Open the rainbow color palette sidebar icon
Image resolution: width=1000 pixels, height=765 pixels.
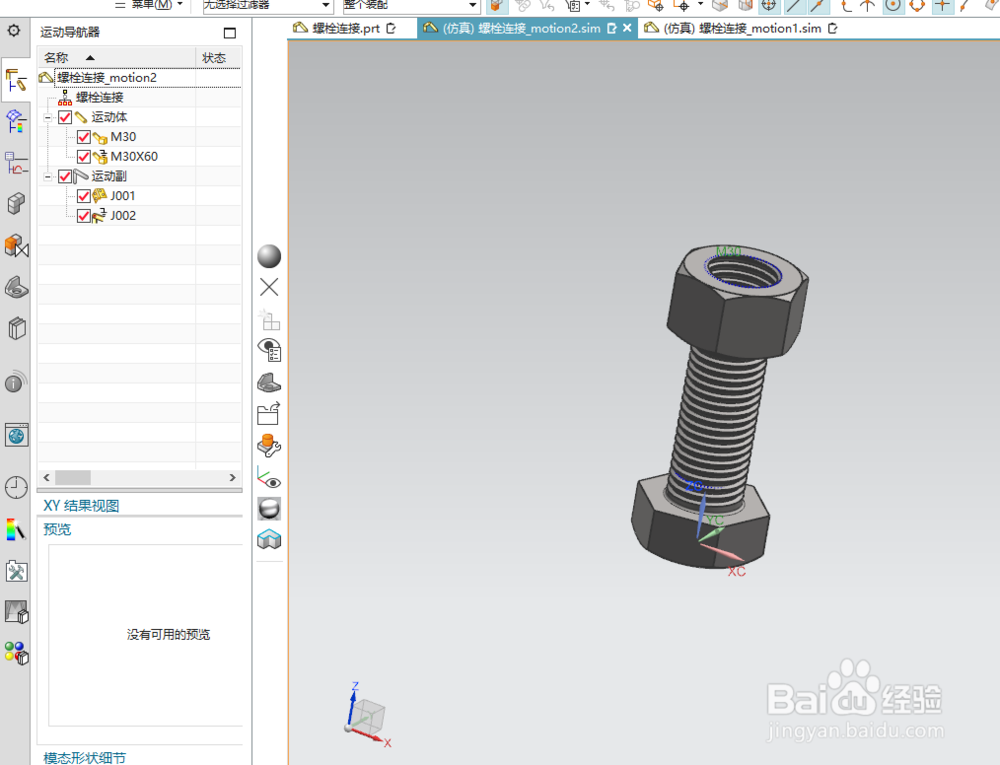pyautogui.click(x=16, y=529)
